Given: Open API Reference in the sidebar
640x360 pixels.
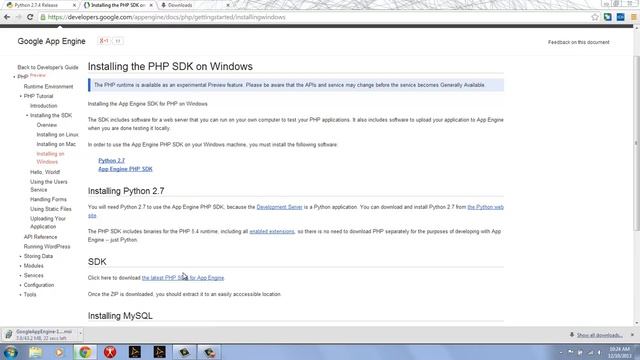Looking at the screenshot, I should (40, 237).
